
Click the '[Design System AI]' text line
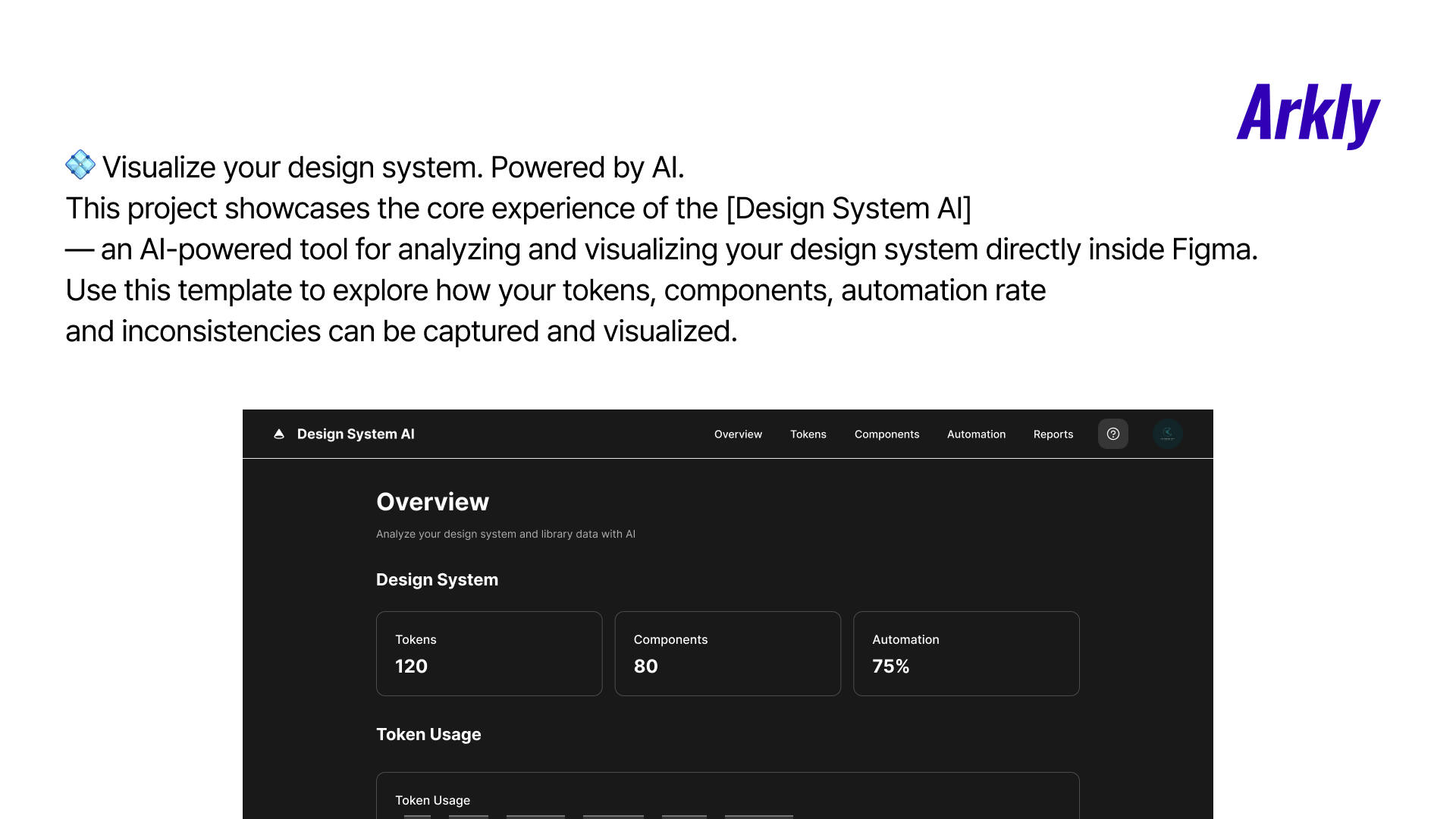pos(518,209)
